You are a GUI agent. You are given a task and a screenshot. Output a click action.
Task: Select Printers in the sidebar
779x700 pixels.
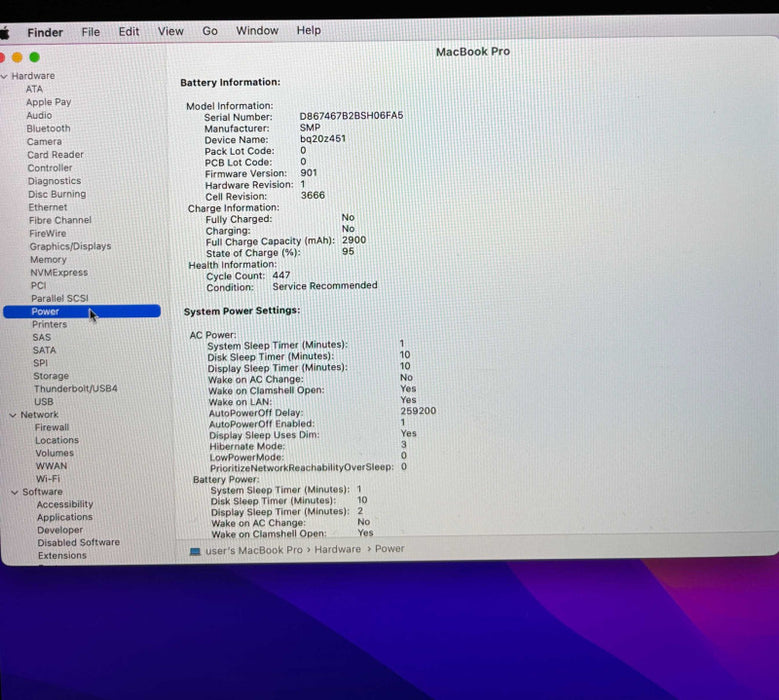50,324
